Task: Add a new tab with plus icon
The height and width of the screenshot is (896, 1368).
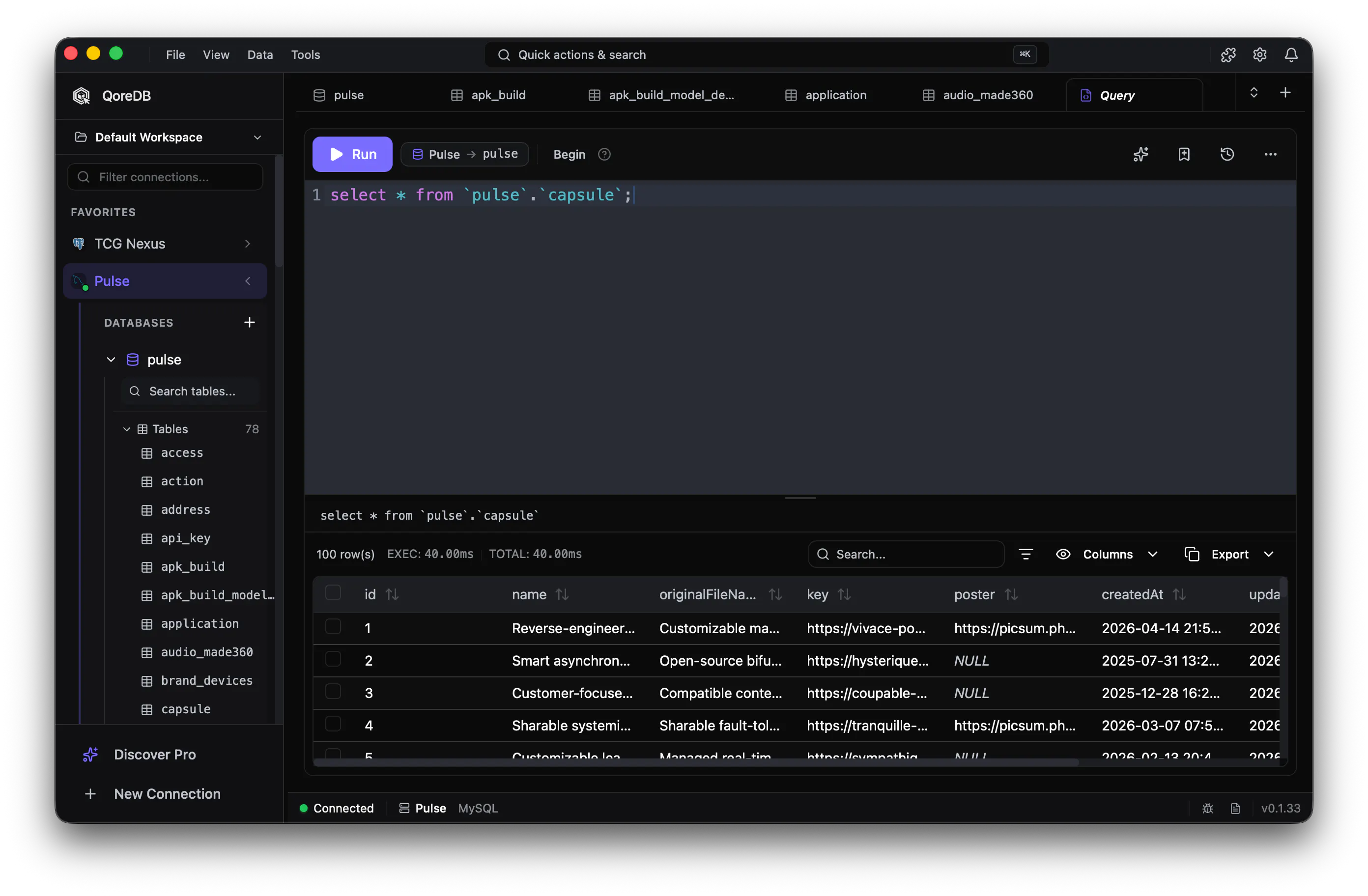Action: 1286,92
